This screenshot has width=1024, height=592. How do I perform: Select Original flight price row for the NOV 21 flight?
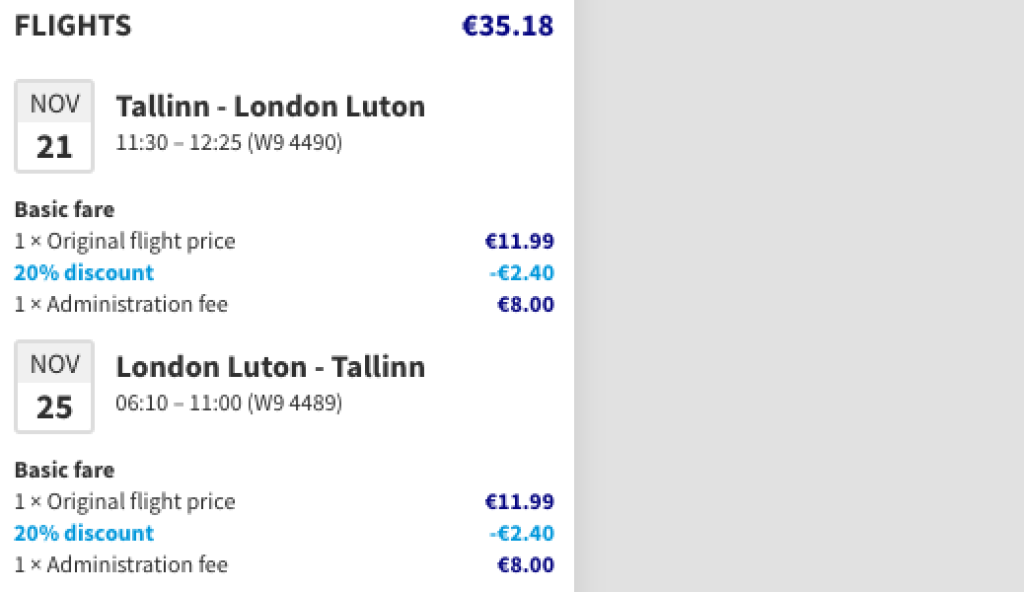coord(125,241)
